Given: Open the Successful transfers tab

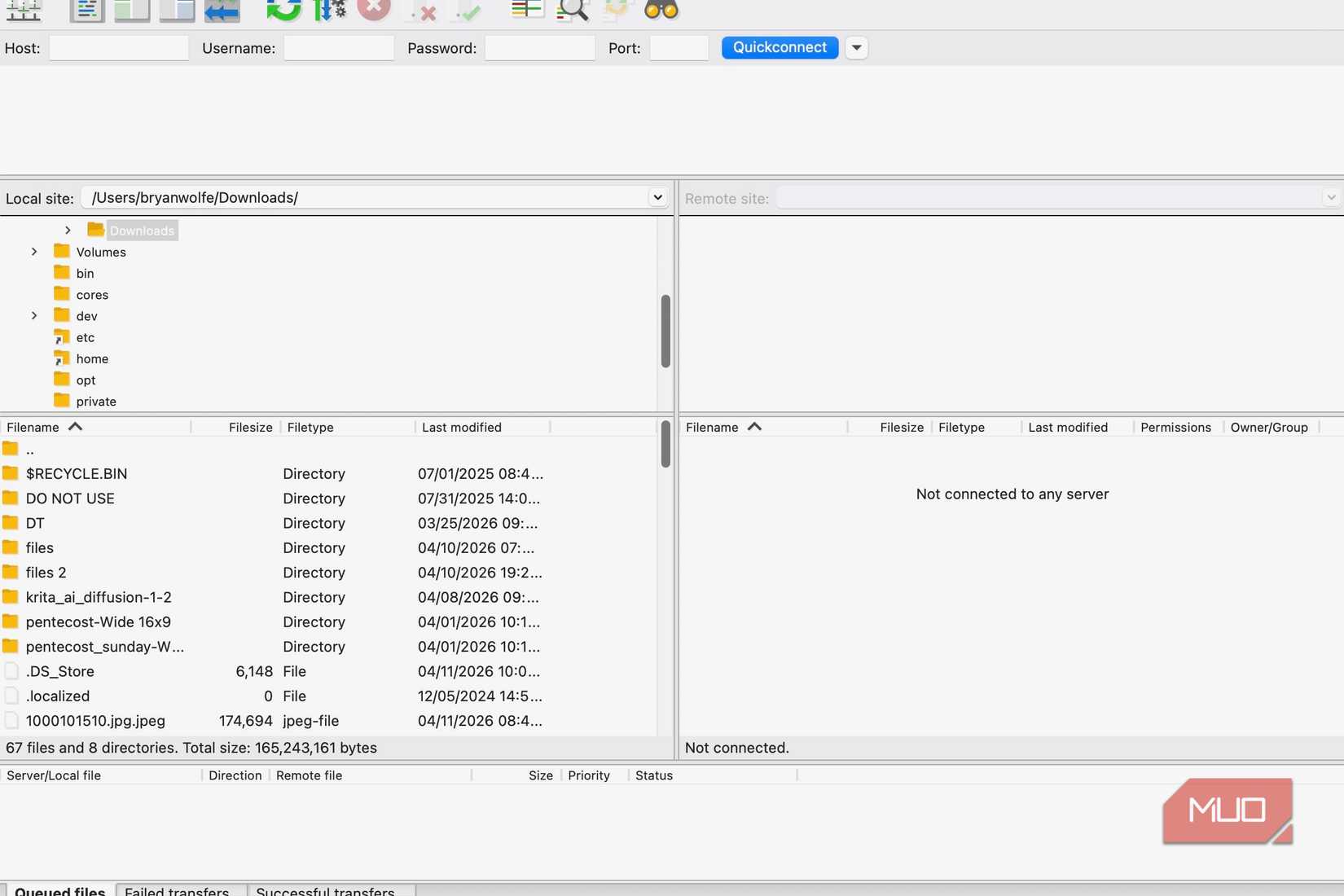Looking at the screenshot, I should 325,890.
